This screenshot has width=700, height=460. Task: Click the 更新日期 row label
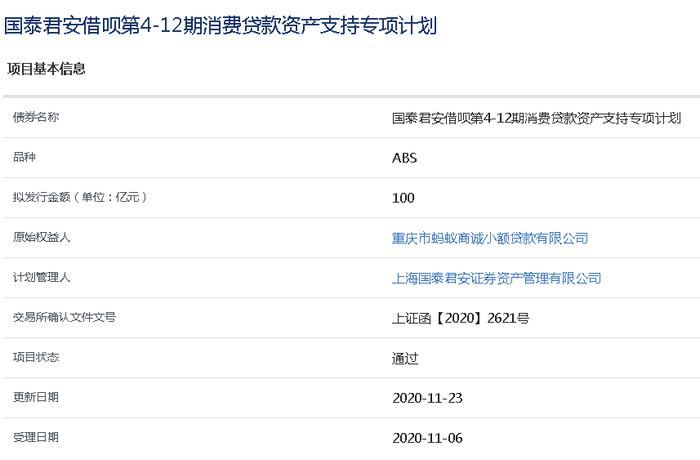coord(35,397)
